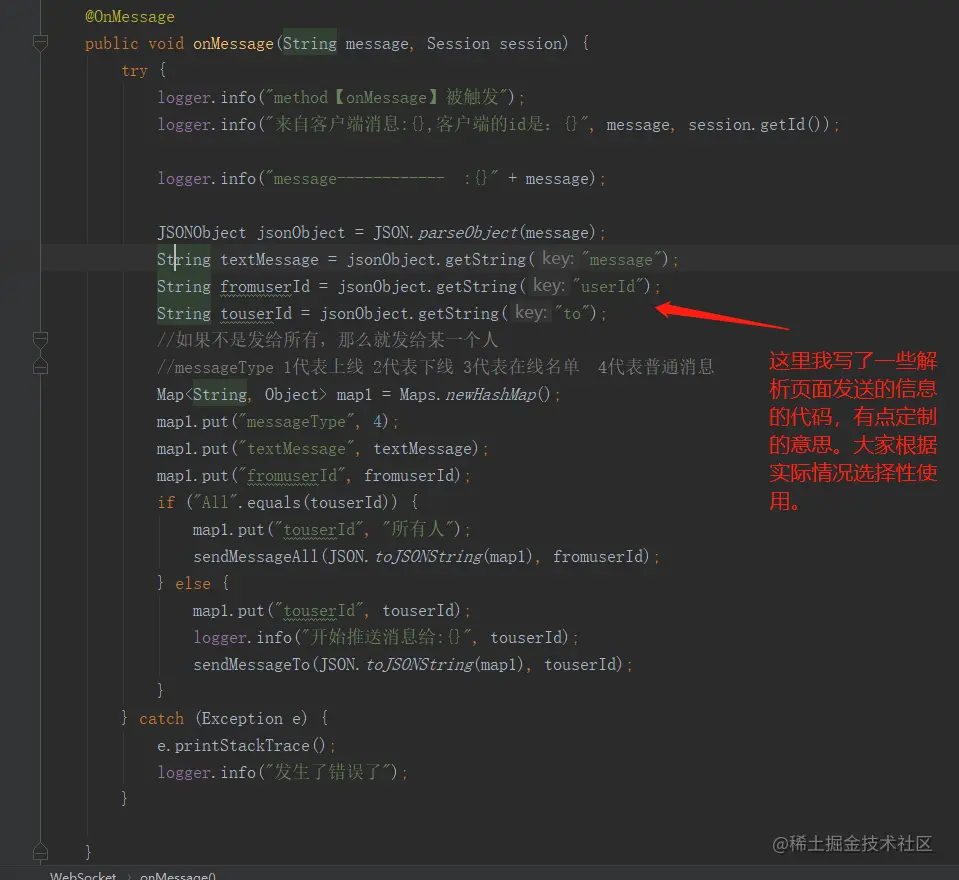Click the fold end marker at method closing brace
Screen dimensions: 959x880
point(40,851)
